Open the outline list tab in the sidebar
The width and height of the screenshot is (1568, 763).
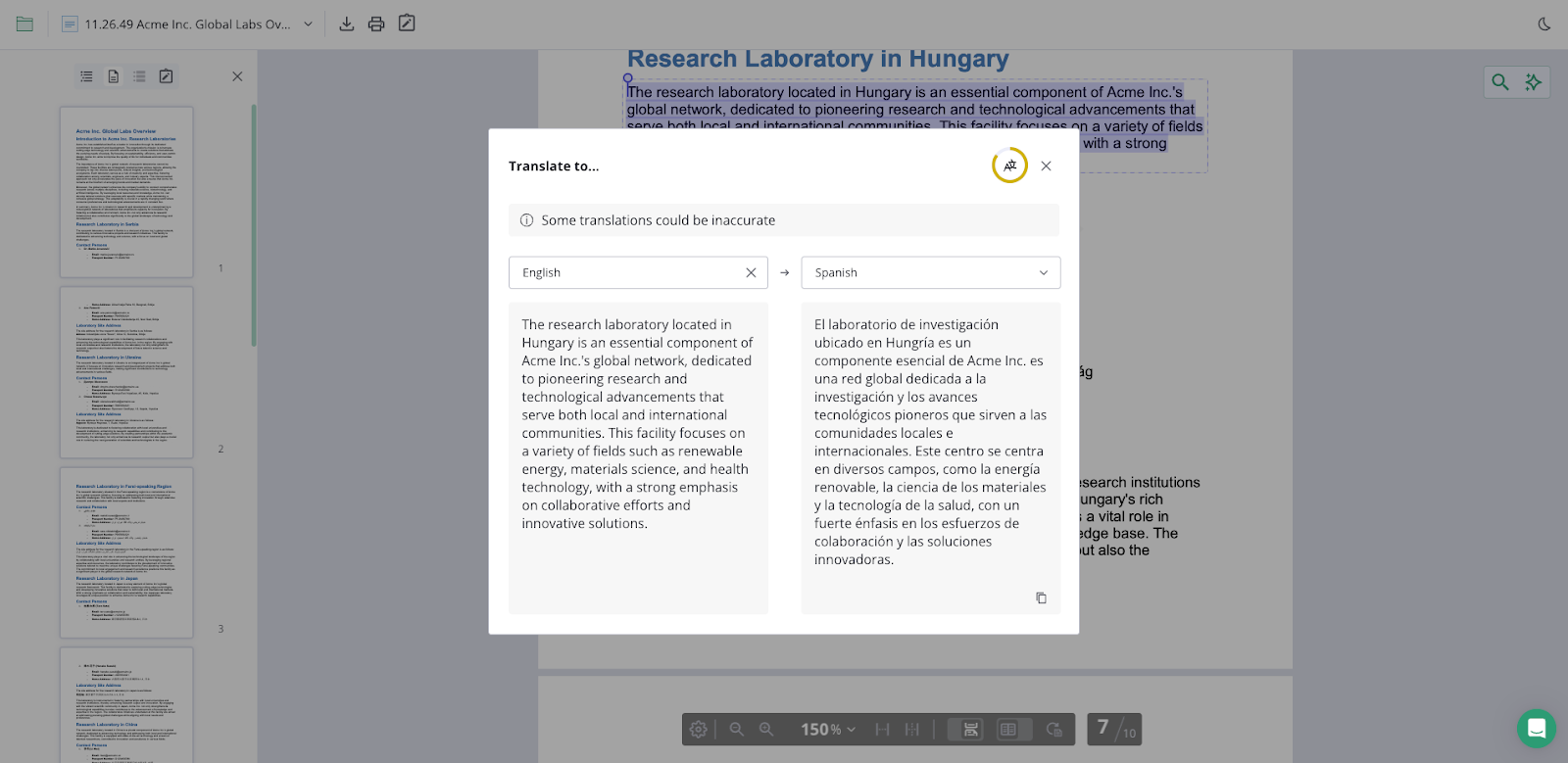tap(86, 76)
